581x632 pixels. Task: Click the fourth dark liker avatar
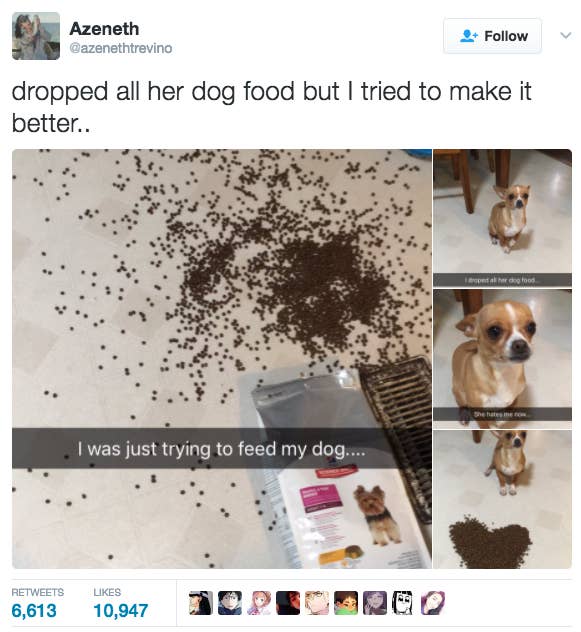[x=288, y=603]
